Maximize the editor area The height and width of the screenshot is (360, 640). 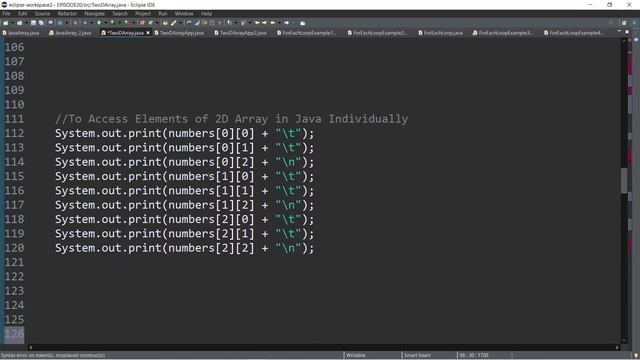pos(627,31)
